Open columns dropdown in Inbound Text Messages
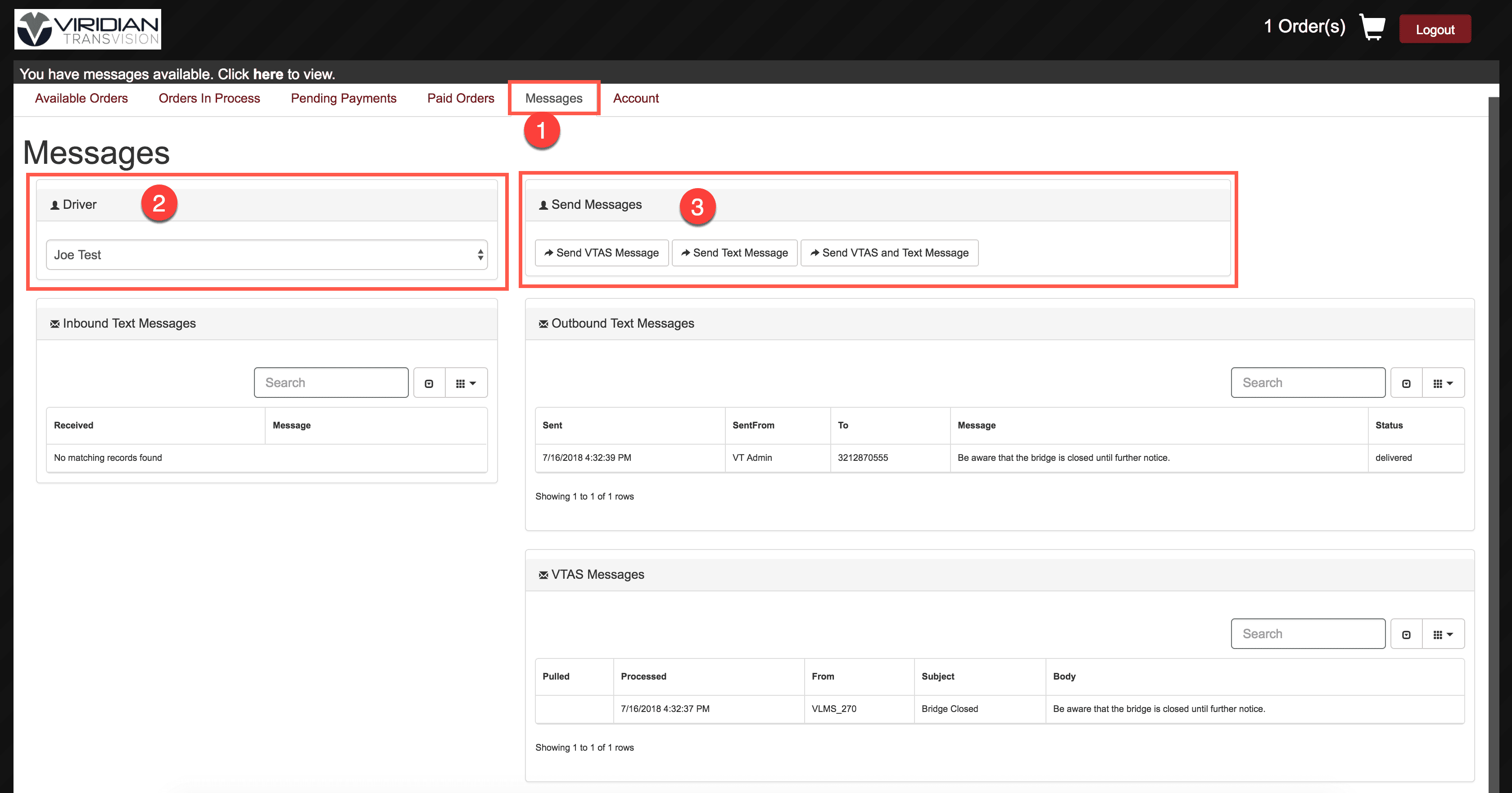Viewport: 1512px width, 793px height. click(466, 383)
